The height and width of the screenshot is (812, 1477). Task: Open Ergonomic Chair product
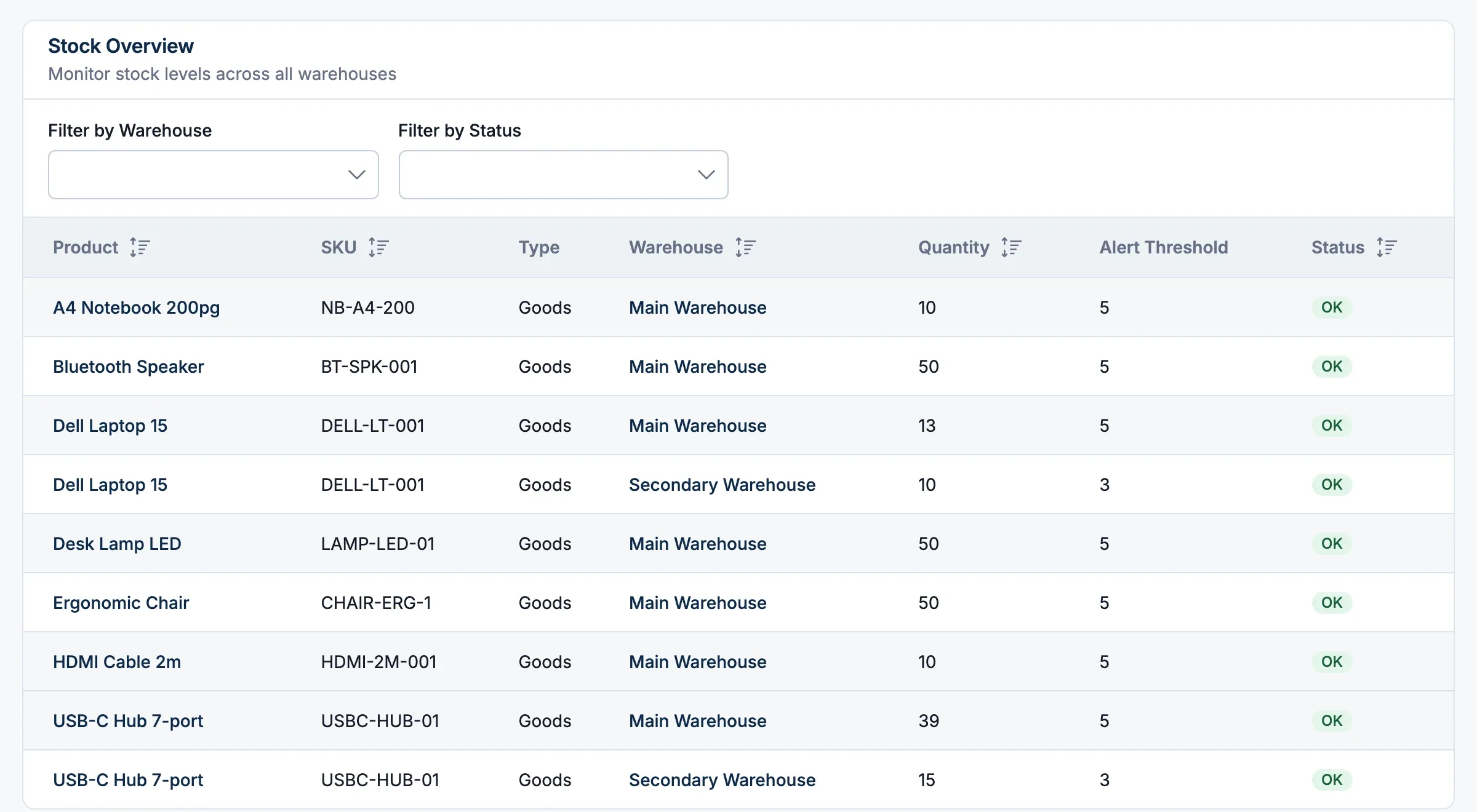pos(121,603)
